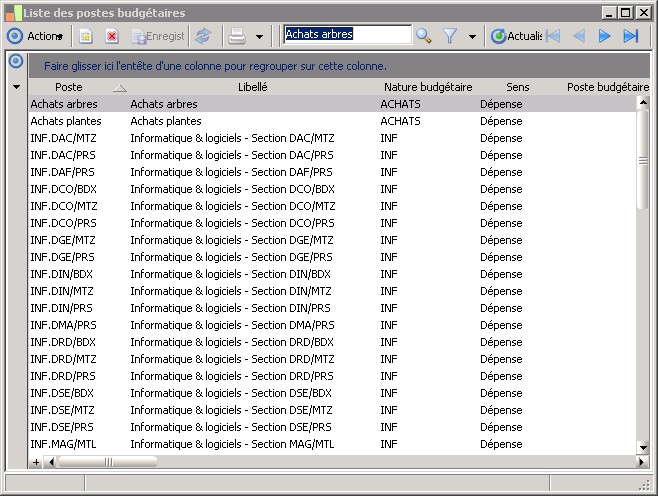Open the print options dropdown arrow

click(259, 37)
